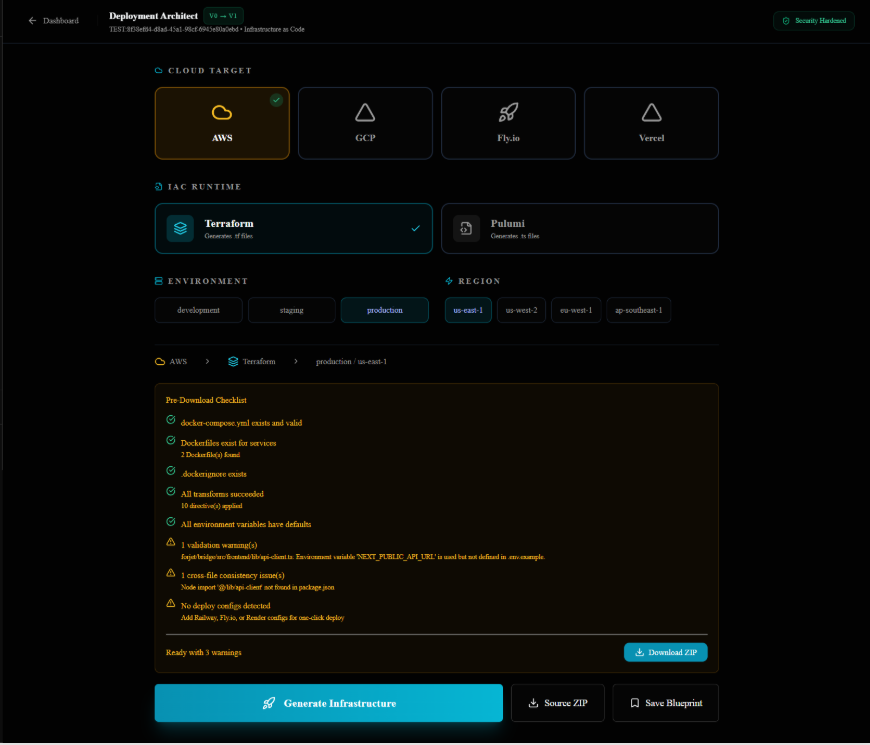Select the Fly.io rocket icon

click(508, 113)
